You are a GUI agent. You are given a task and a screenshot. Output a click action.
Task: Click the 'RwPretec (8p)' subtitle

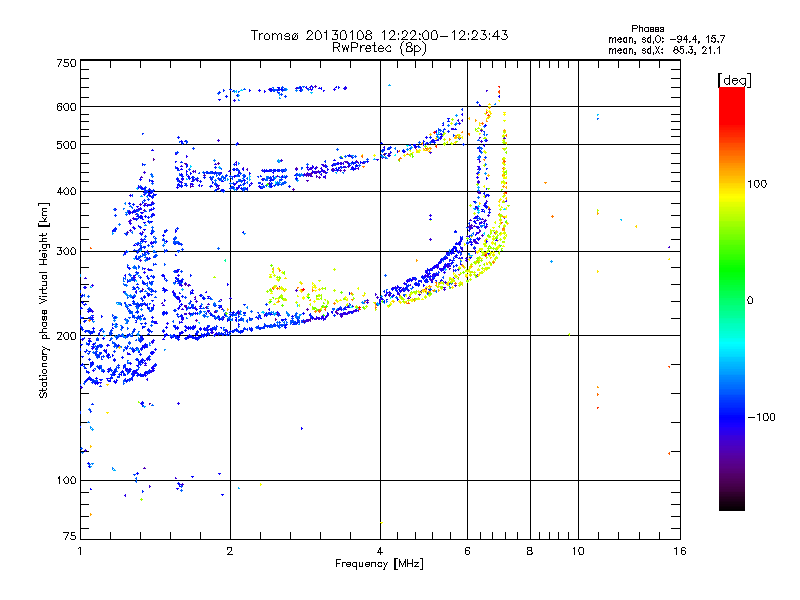tap(379, 48)
